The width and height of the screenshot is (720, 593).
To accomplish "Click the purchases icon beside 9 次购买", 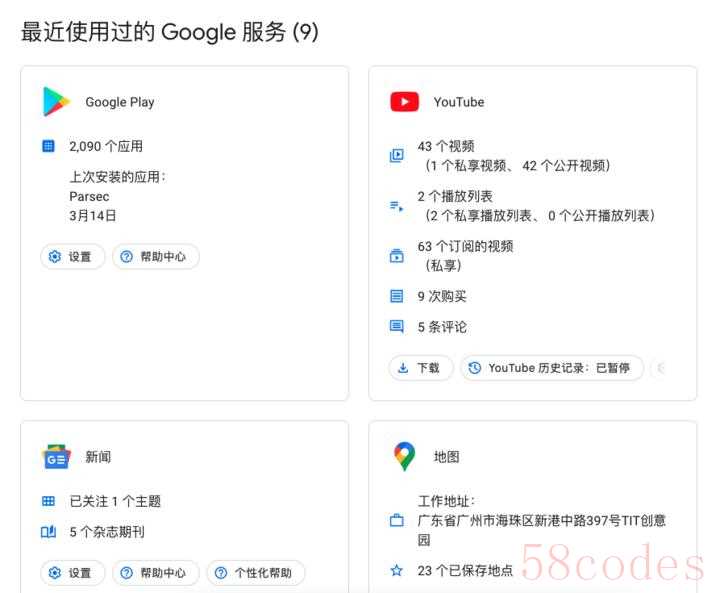I will pyautogui.click(x=397, y=296).
